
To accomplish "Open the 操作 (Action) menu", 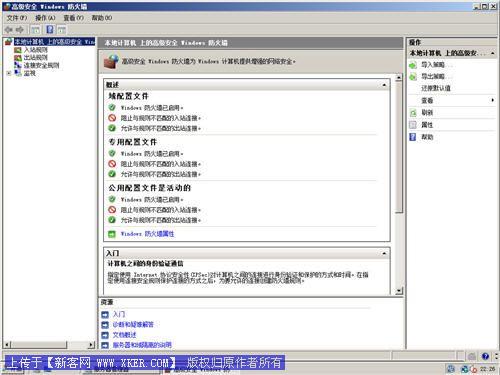I will pos(45,18).
